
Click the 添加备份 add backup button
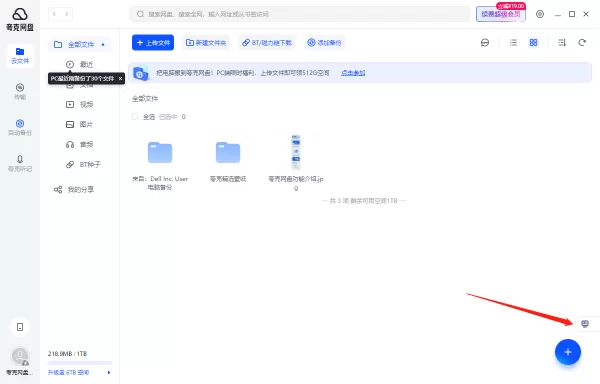324,42
